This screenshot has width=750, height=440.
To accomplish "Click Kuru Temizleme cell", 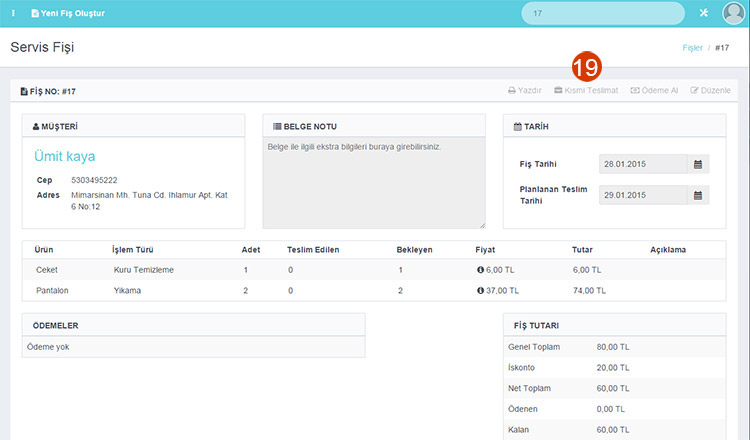I will click(143, 270).
